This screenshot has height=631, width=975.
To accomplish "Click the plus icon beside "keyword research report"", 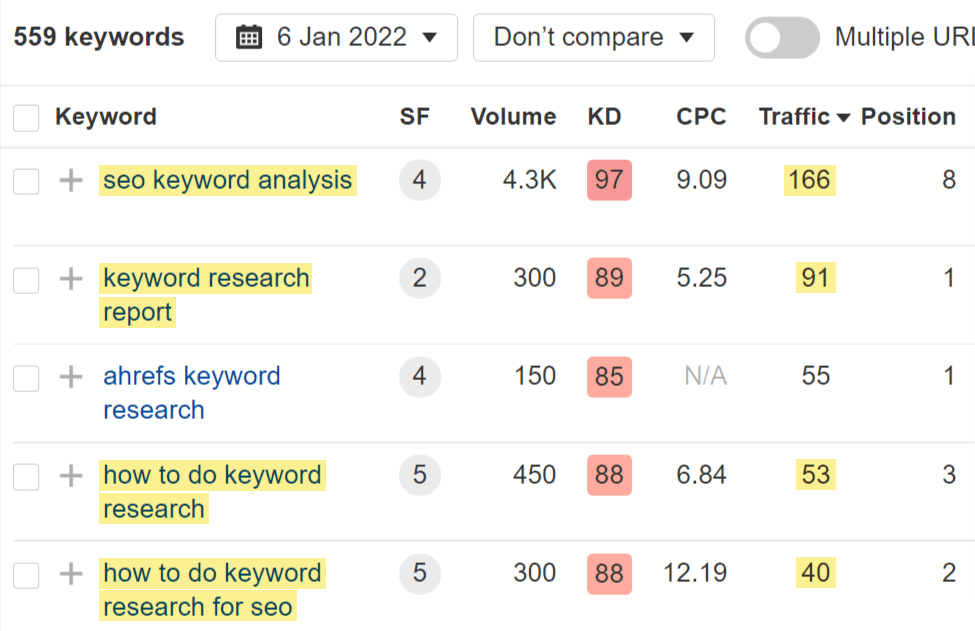I will tap(69, 279).
